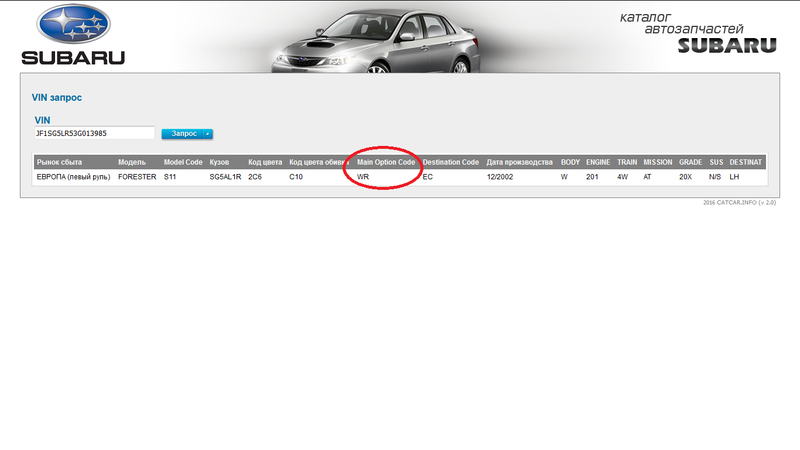This screenshot has width=800, height=450.
Task: Click the 'ENGINE' column header
Action: click(x=598, y=162)
